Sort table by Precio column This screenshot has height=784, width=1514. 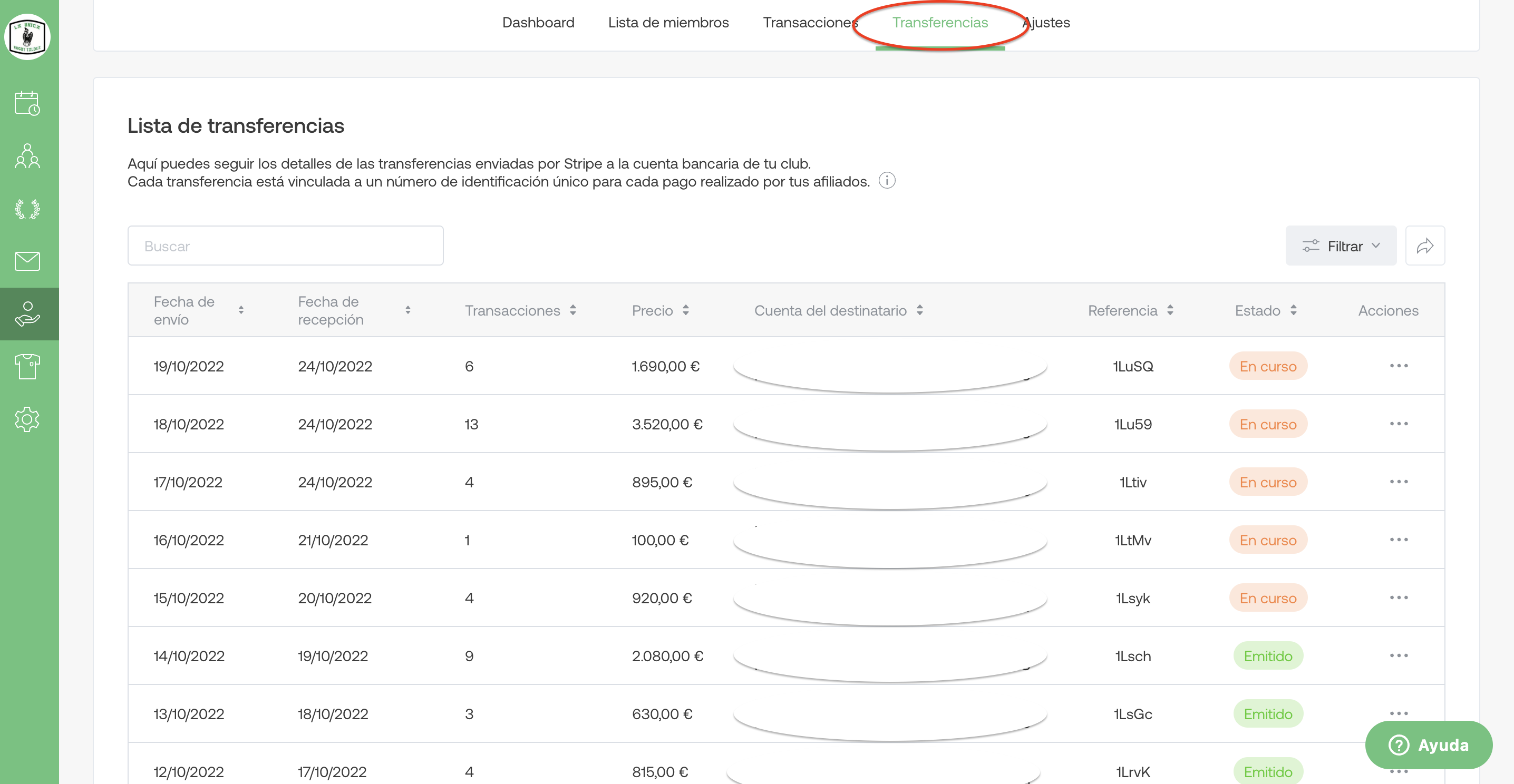(x=685, y=310)
